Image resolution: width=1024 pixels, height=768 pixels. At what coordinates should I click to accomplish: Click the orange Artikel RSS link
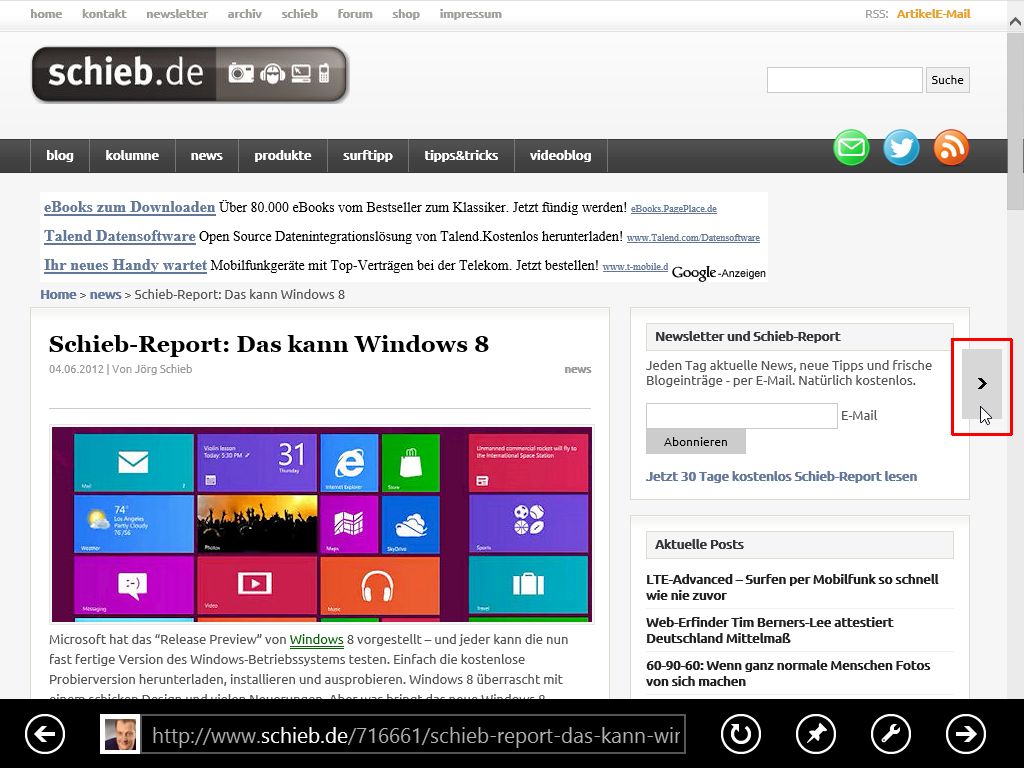click(915, 14)
